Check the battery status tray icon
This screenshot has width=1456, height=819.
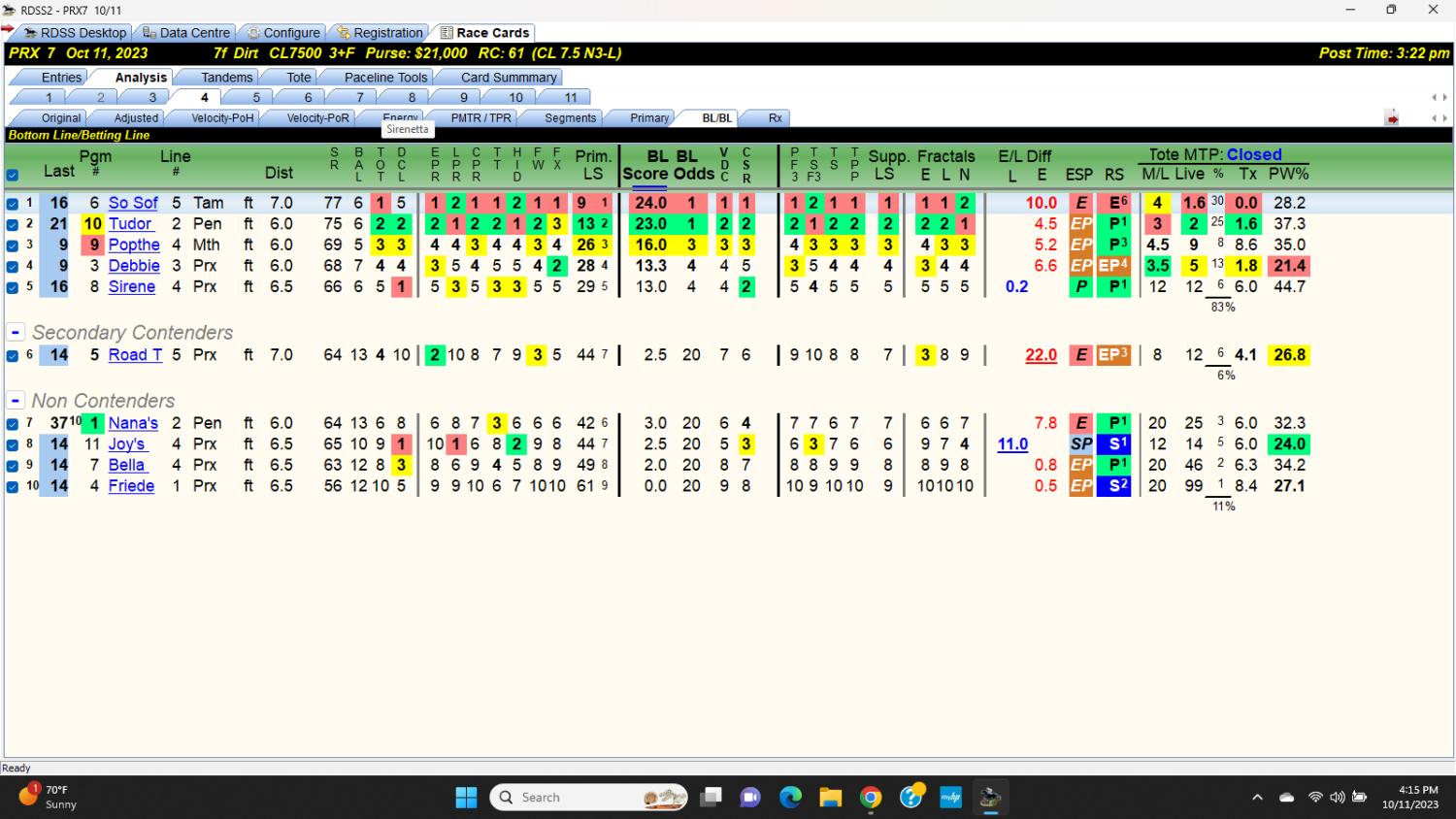coord(1359,798)
